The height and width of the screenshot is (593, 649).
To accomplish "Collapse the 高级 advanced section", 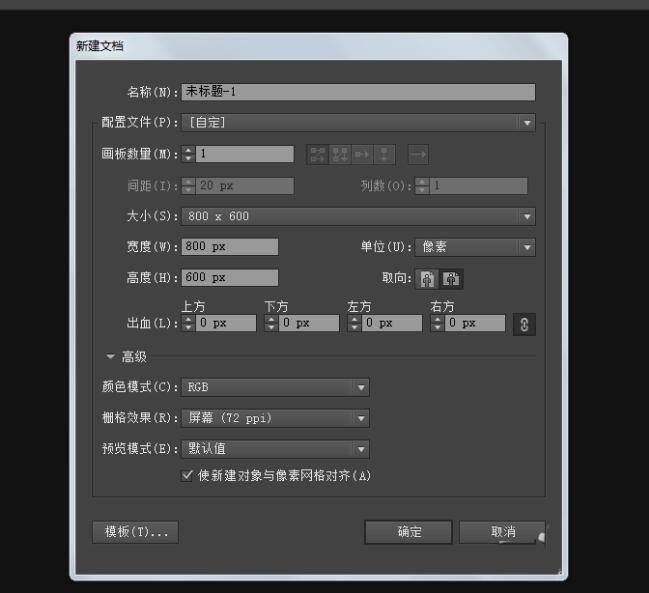I will click(111, 356).
